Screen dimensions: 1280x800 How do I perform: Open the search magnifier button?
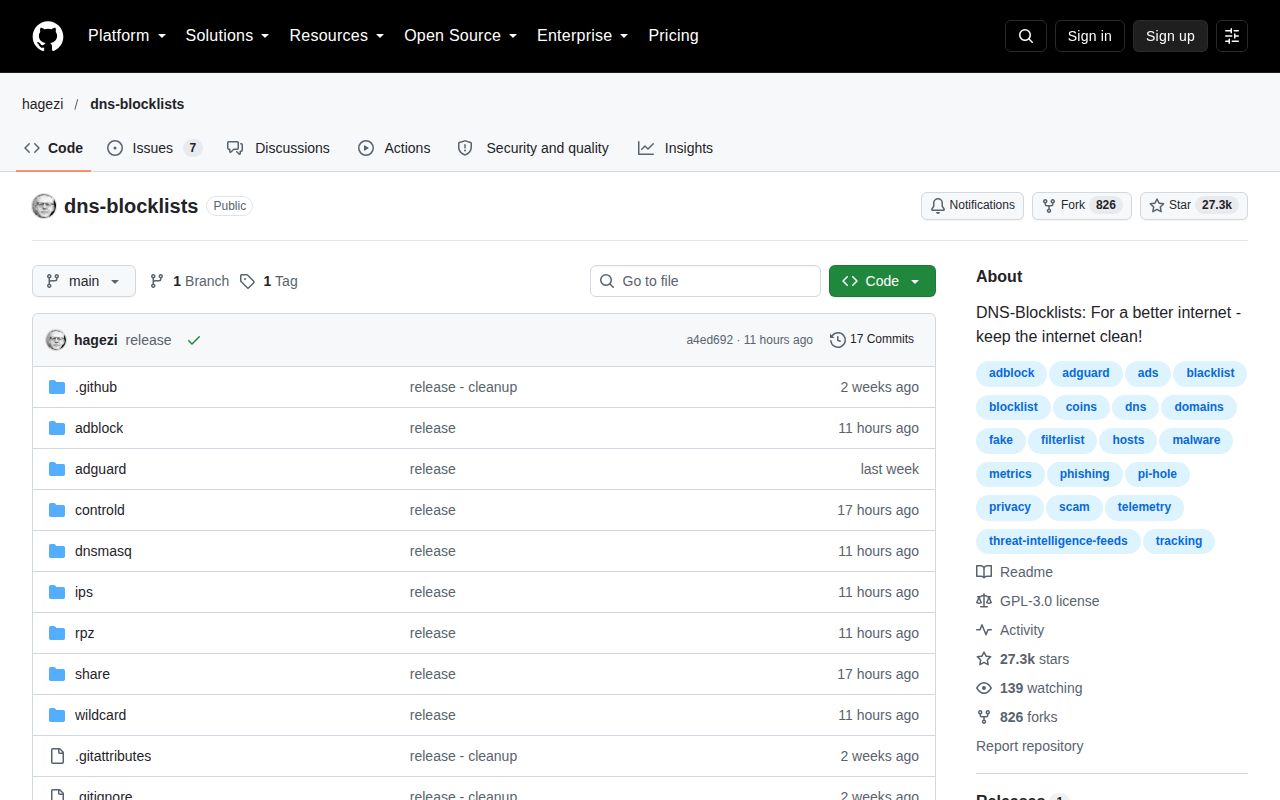[x=1026, y=36]
